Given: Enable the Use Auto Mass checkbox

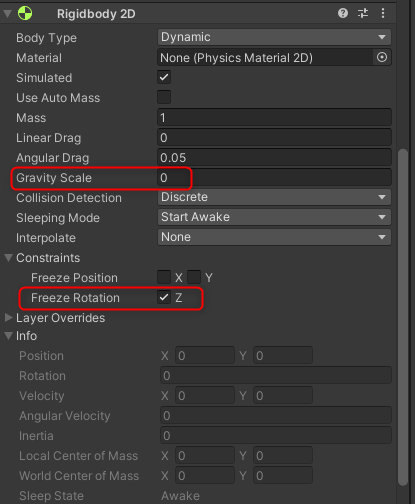Looking at the screenshot, I should [x=164, y=97].
